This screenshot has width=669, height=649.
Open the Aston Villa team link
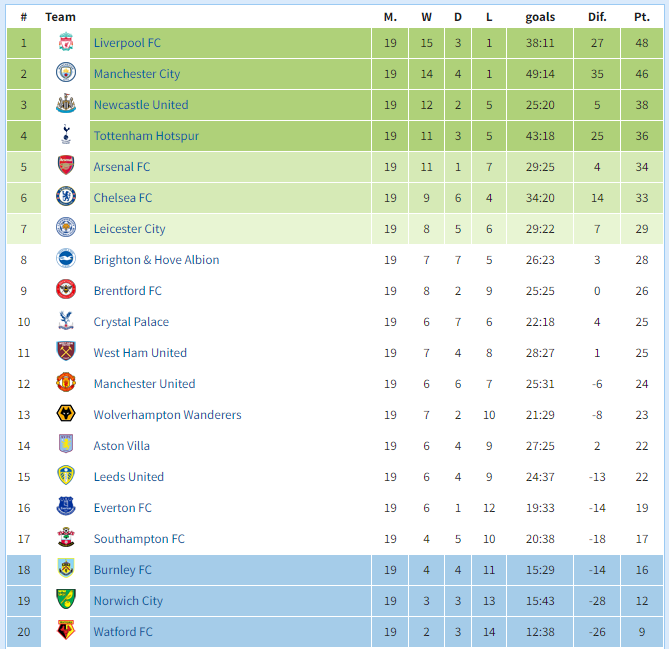pyautogui.click(x=122, y=446)
